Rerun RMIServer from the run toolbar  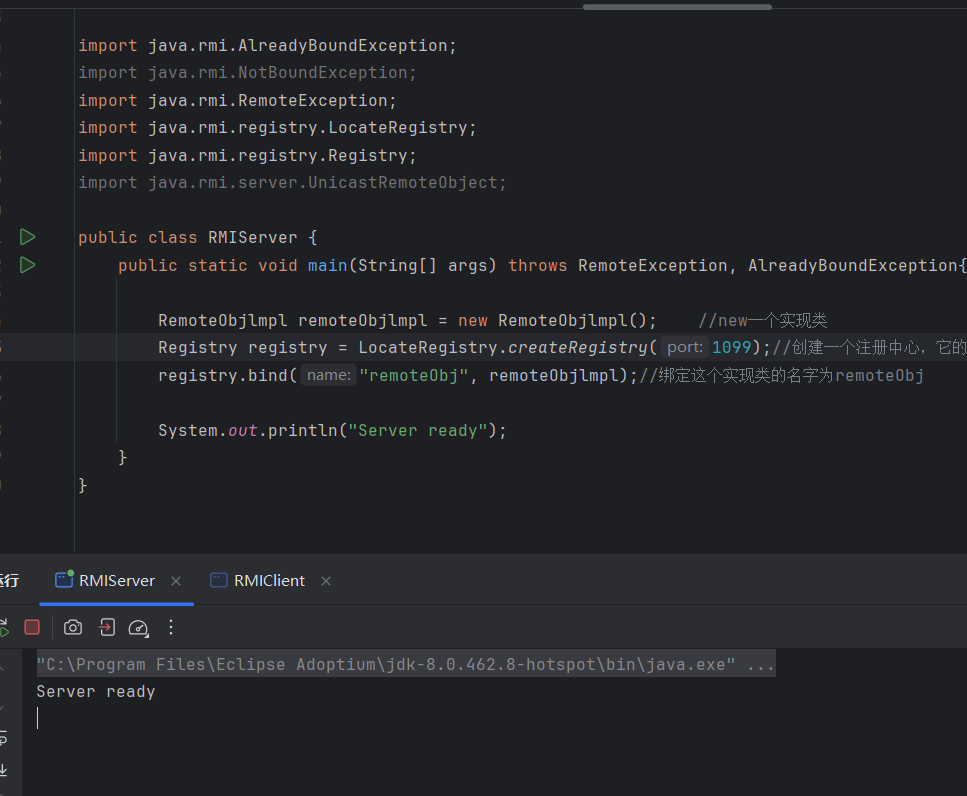click(x=3, y=627)
